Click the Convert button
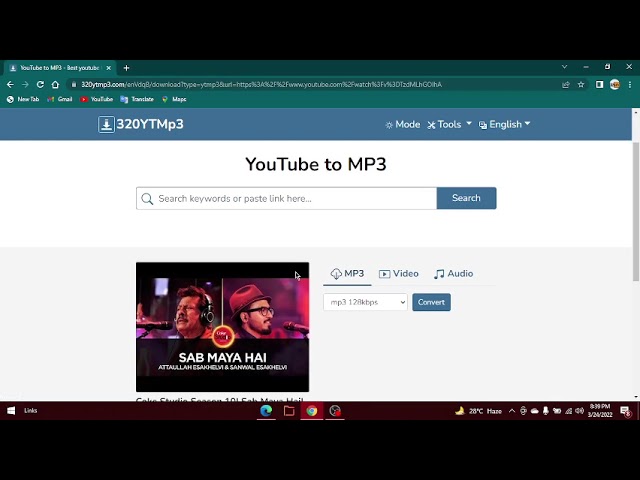640x480 pixels. tap(431, 302)
